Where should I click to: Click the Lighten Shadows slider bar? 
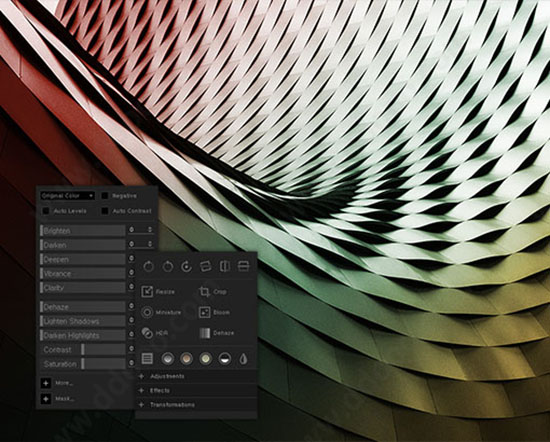pos(83,321)
